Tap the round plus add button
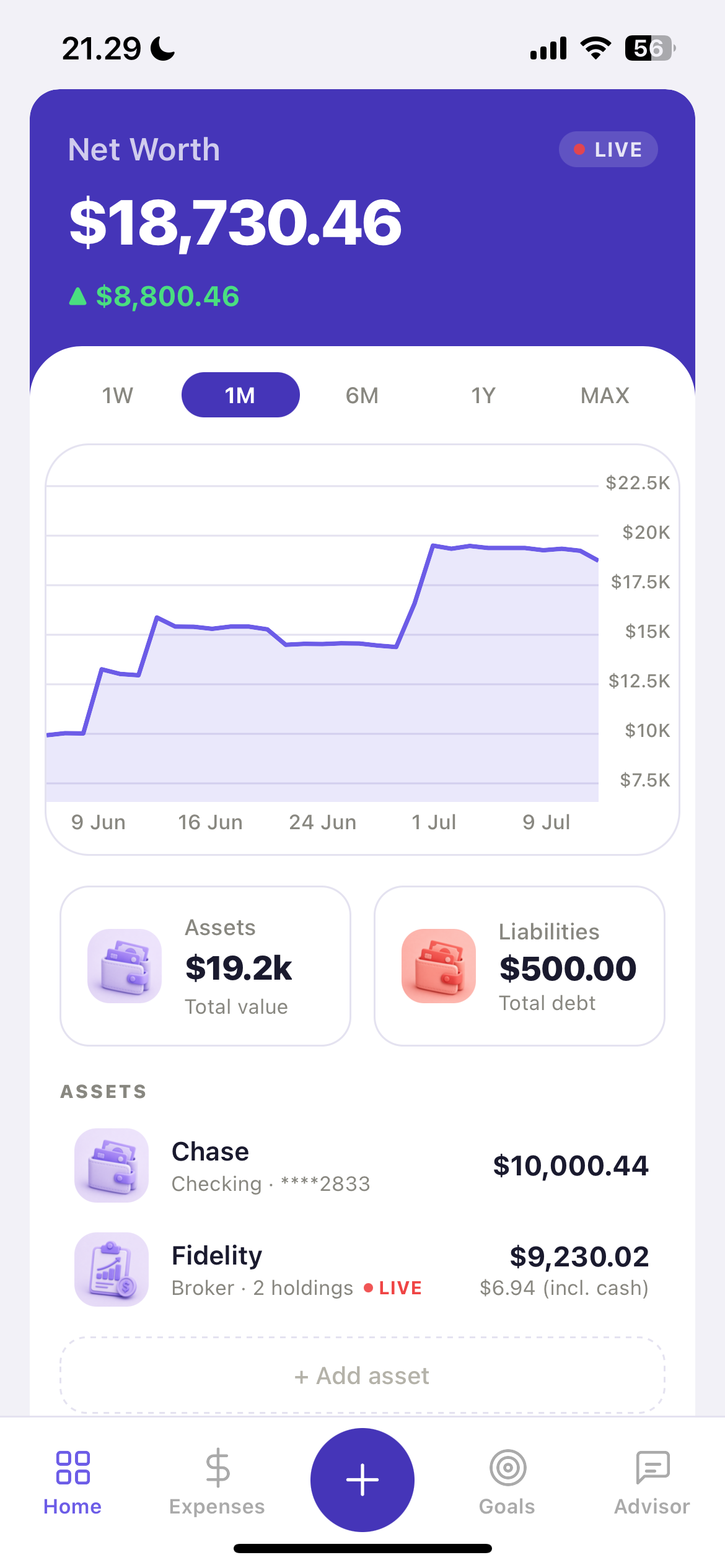 (x=362, y=1479)
